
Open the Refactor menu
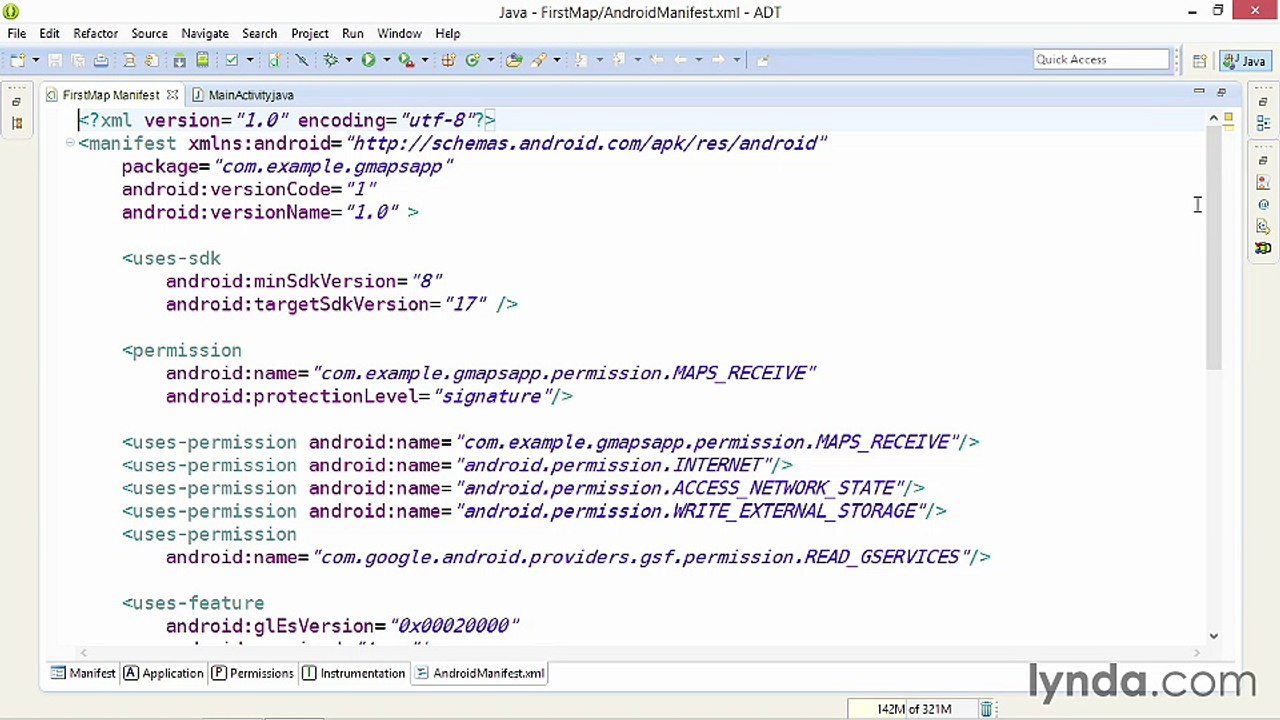[x=95, y=33]
